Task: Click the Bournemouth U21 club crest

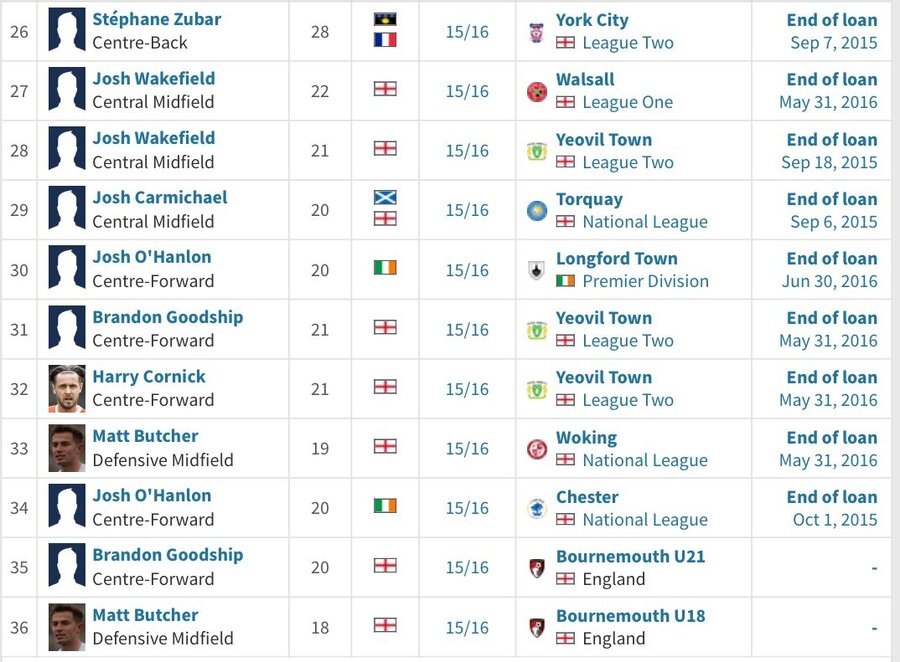Action: pyautogui.click(x=537, y=568)
